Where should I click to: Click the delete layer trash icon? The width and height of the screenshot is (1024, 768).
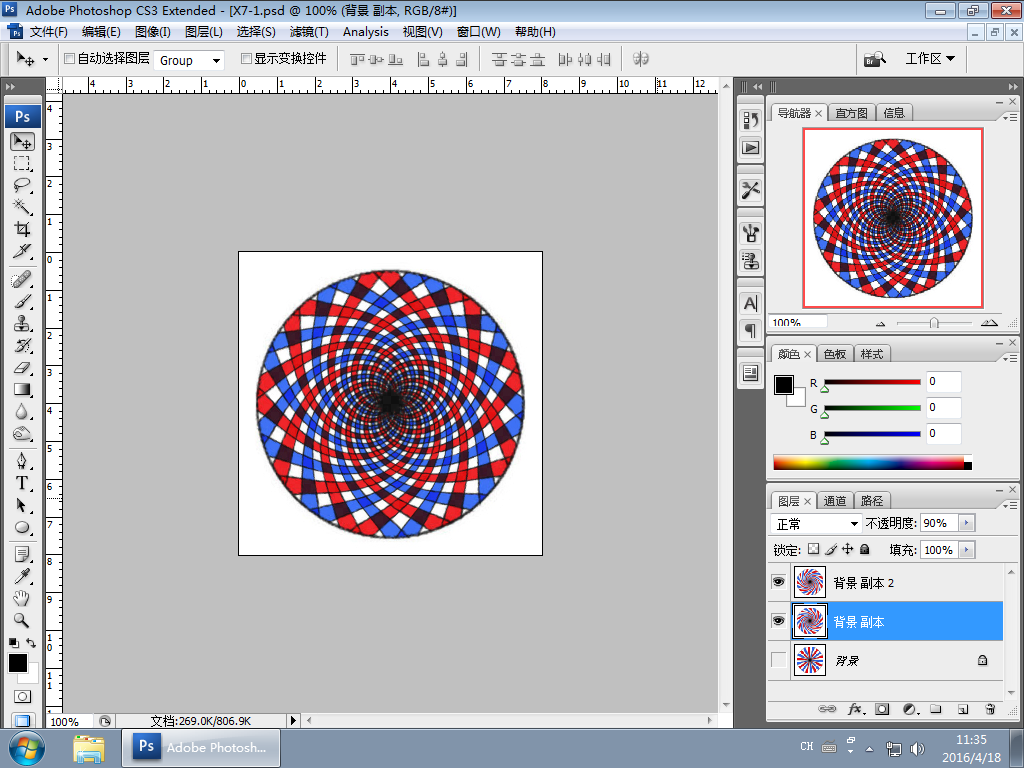click(x=990, y=709)
